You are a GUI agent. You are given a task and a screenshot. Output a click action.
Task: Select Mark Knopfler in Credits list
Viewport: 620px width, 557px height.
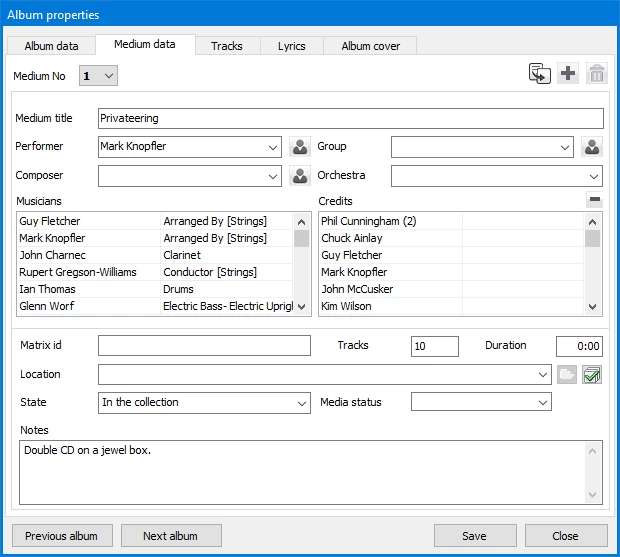coord(354,272)
